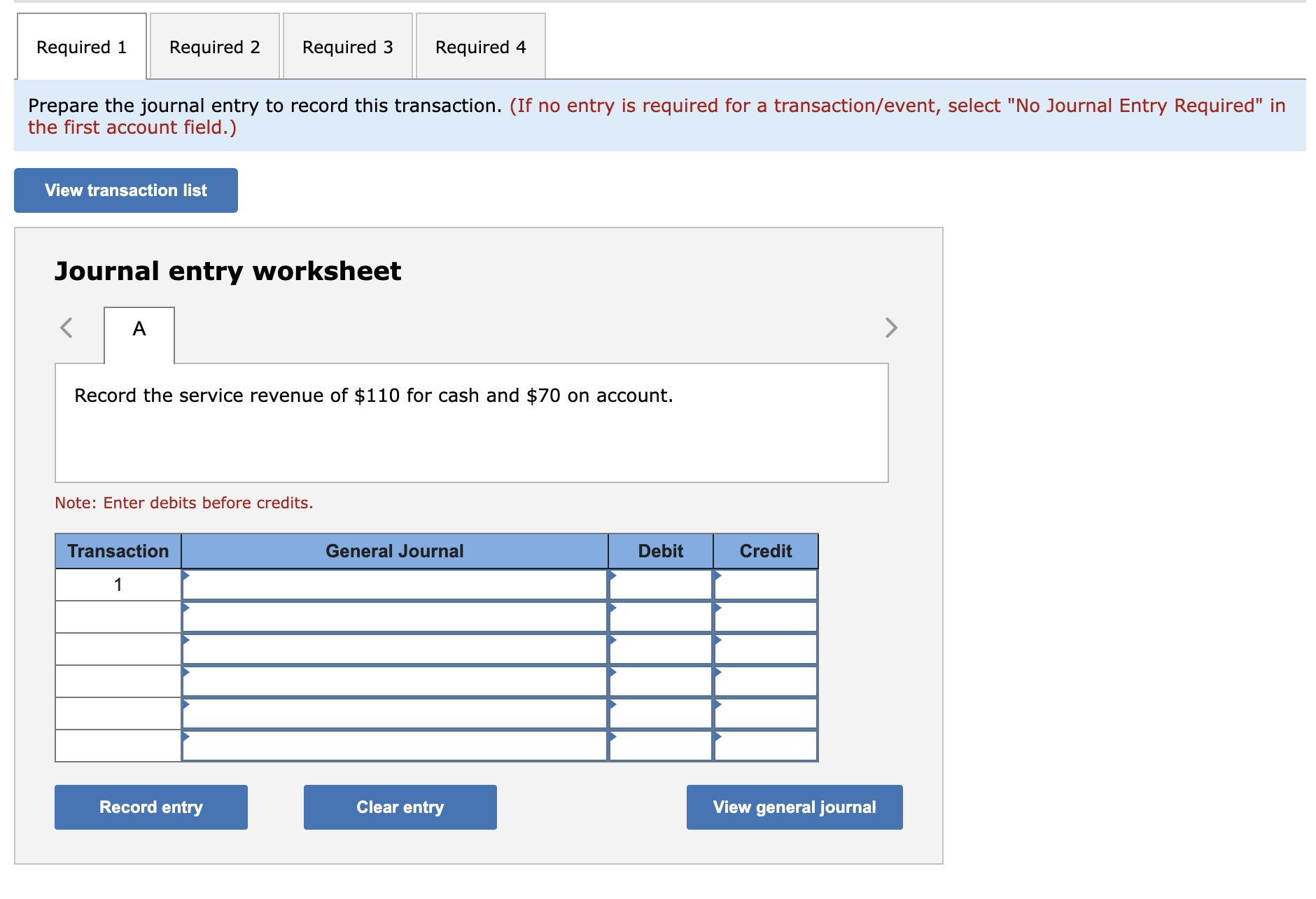This screenshot has height=899, width=1316.
Task: Select second row Debit field
Action: [x=661, y=617]
